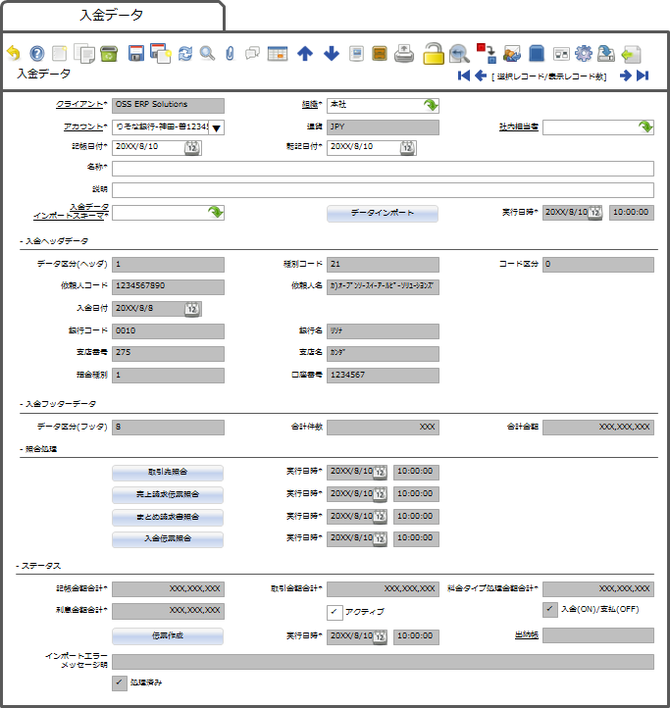The width and height of the screenshot is (670, 708).
Task: Open the 社内担当者 lookup green arrow
Action: coord(646,127)
